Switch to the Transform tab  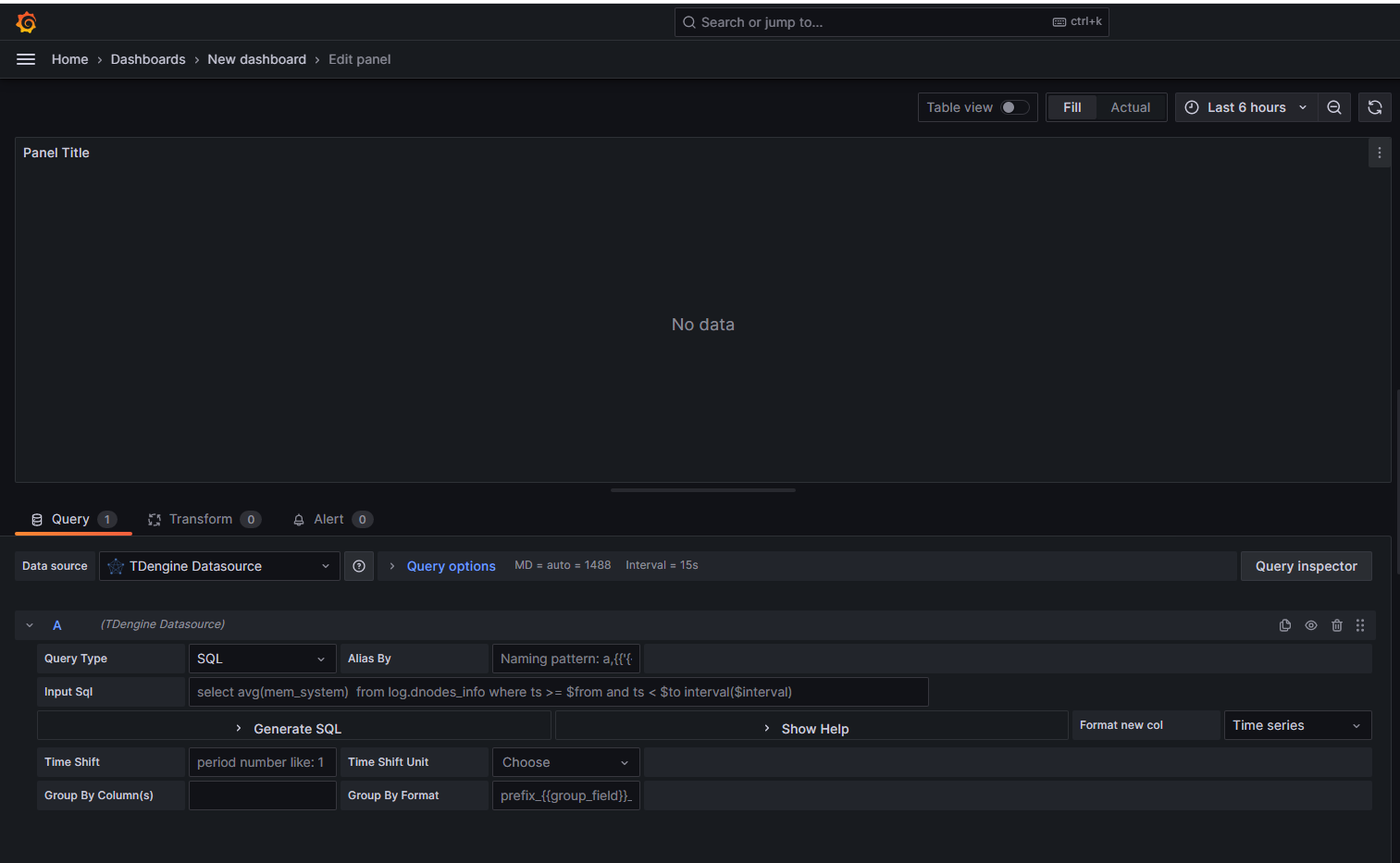(x=204, y=519)
